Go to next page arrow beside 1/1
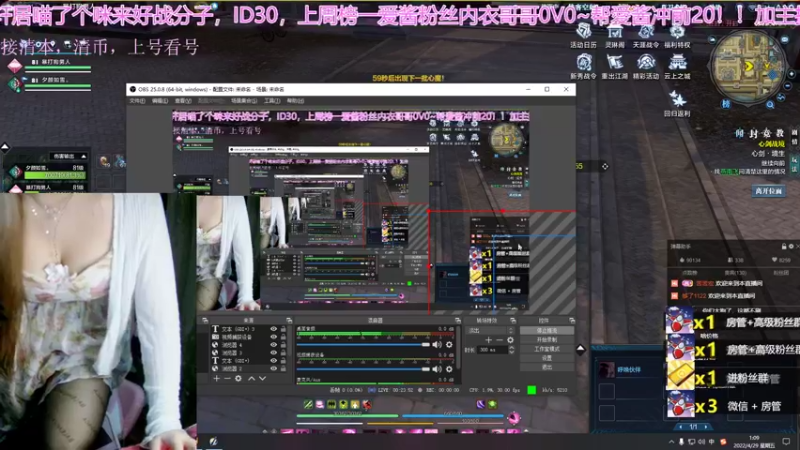Image resolution: width=800 pixels, height=450 pixels. 706,427
